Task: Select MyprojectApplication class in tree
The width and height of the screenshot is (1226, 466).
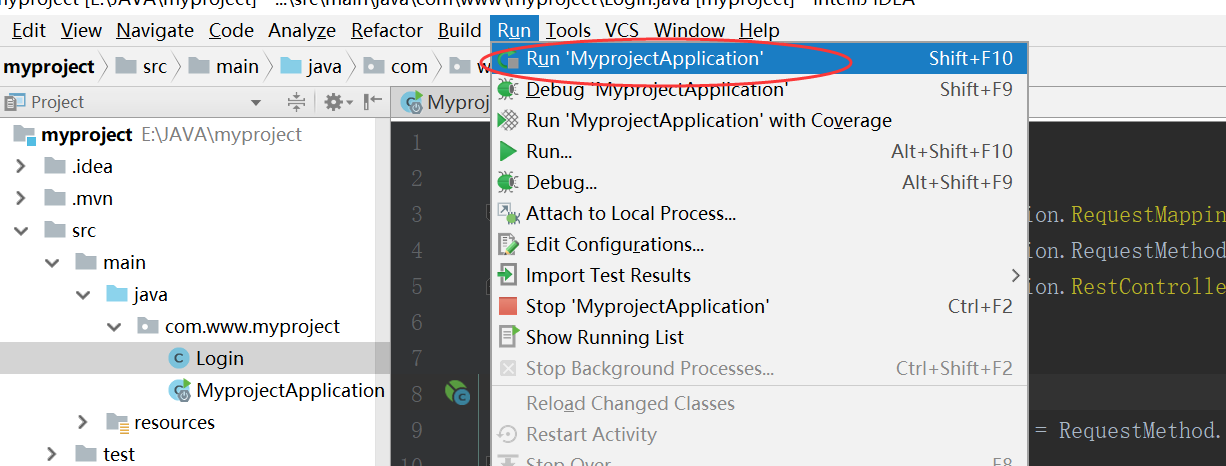Action: tap(290, 391)
